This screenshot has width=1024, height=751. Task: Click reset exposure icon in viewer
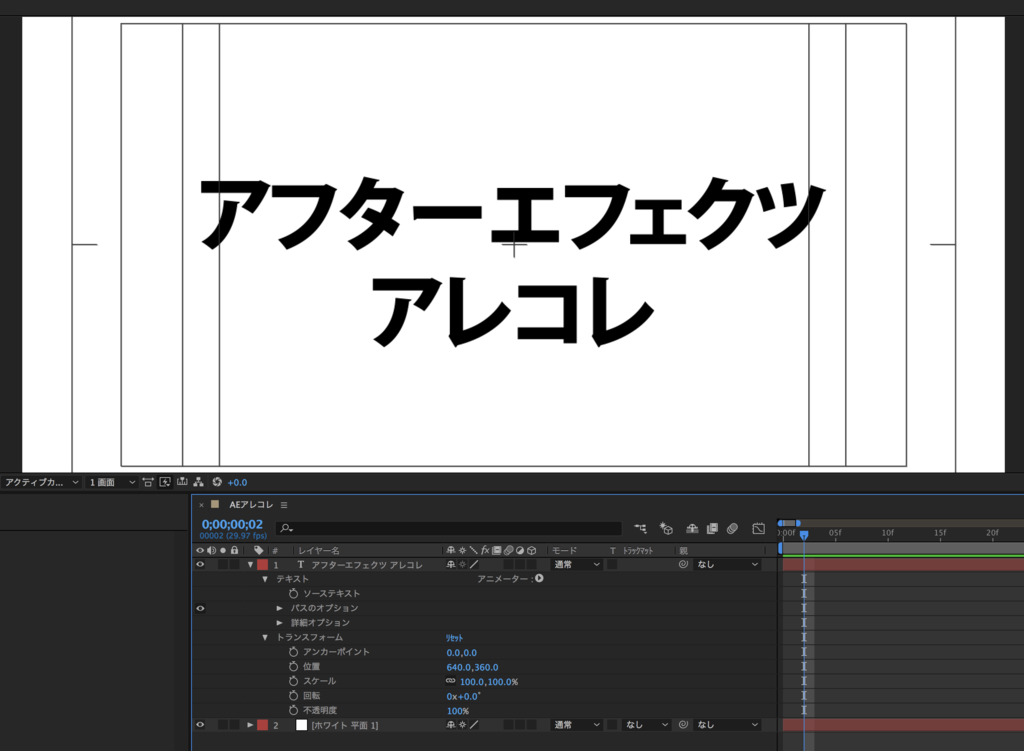[217, 482]
